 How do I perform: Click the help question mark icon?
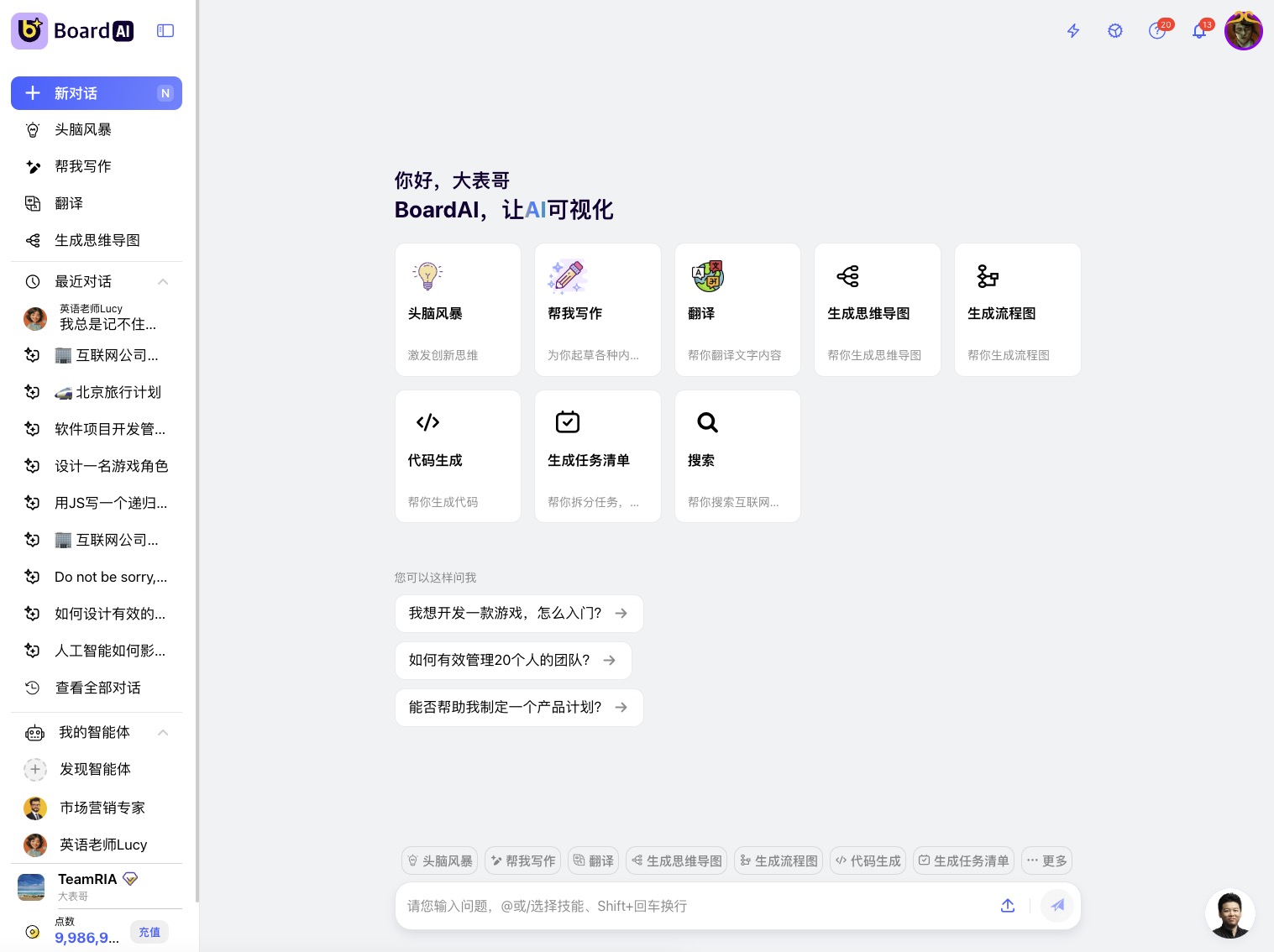[x=1156, y=31]
